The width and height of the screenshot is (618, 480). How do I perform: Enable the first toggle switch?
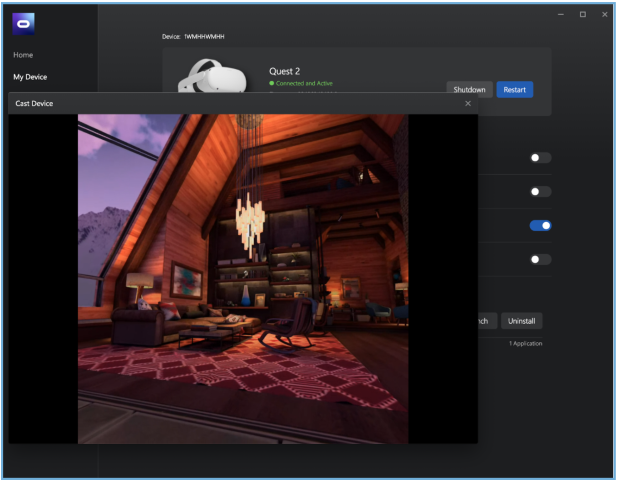tap(540, 158)
